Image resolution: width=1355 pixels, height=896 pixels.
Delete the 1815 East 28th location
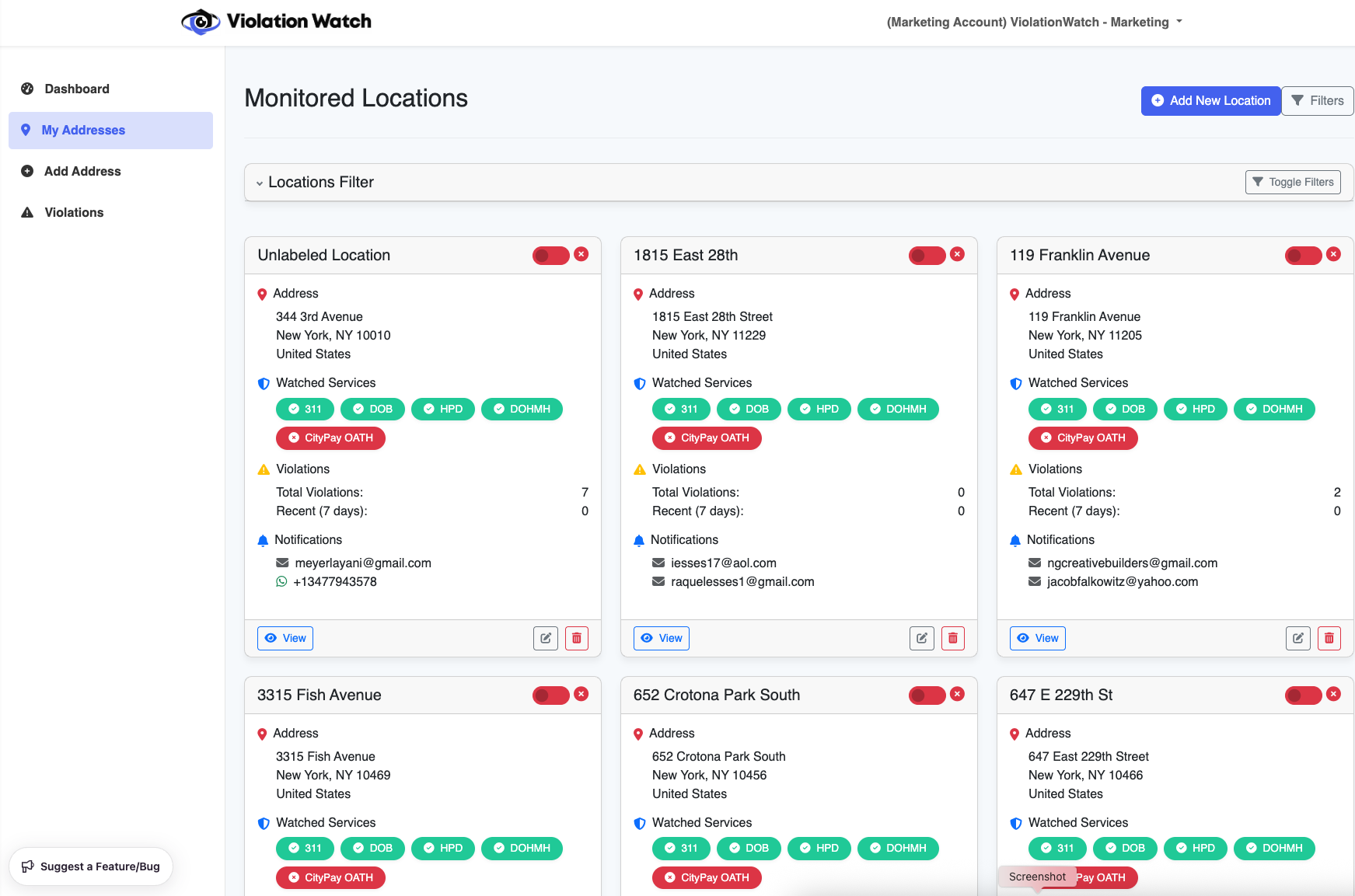[x=953, y=638]
